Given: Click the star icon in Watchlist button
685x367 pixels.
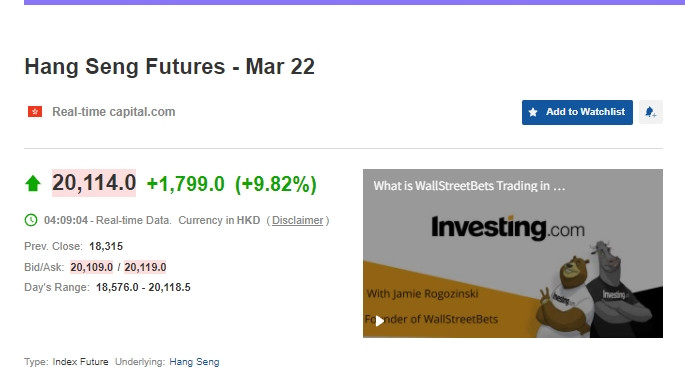Looking at the screenshot, I should pos(533,112).
